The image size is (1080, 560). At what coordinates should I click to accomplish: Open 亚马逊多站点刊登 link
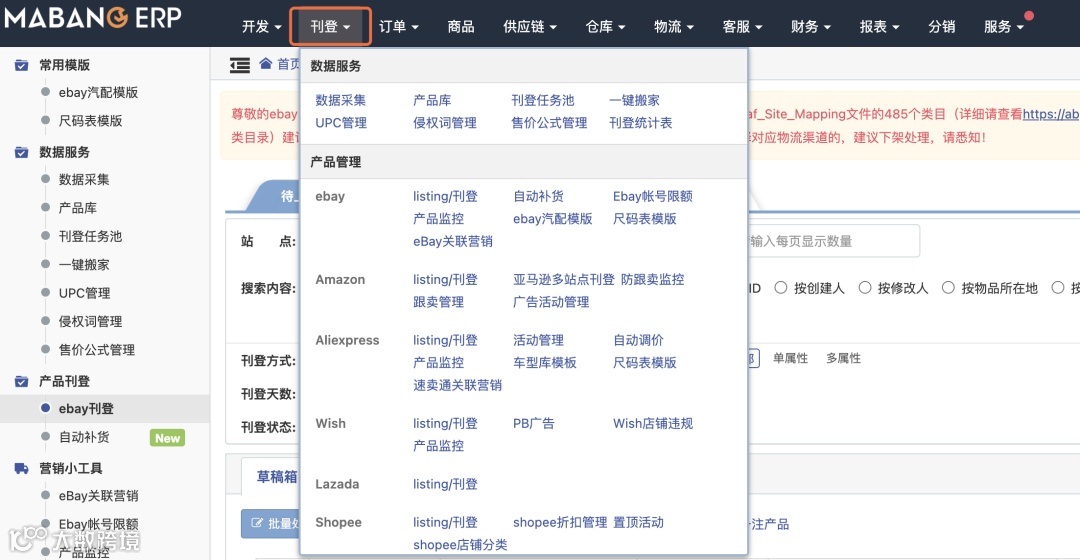(x=563, y=280)
